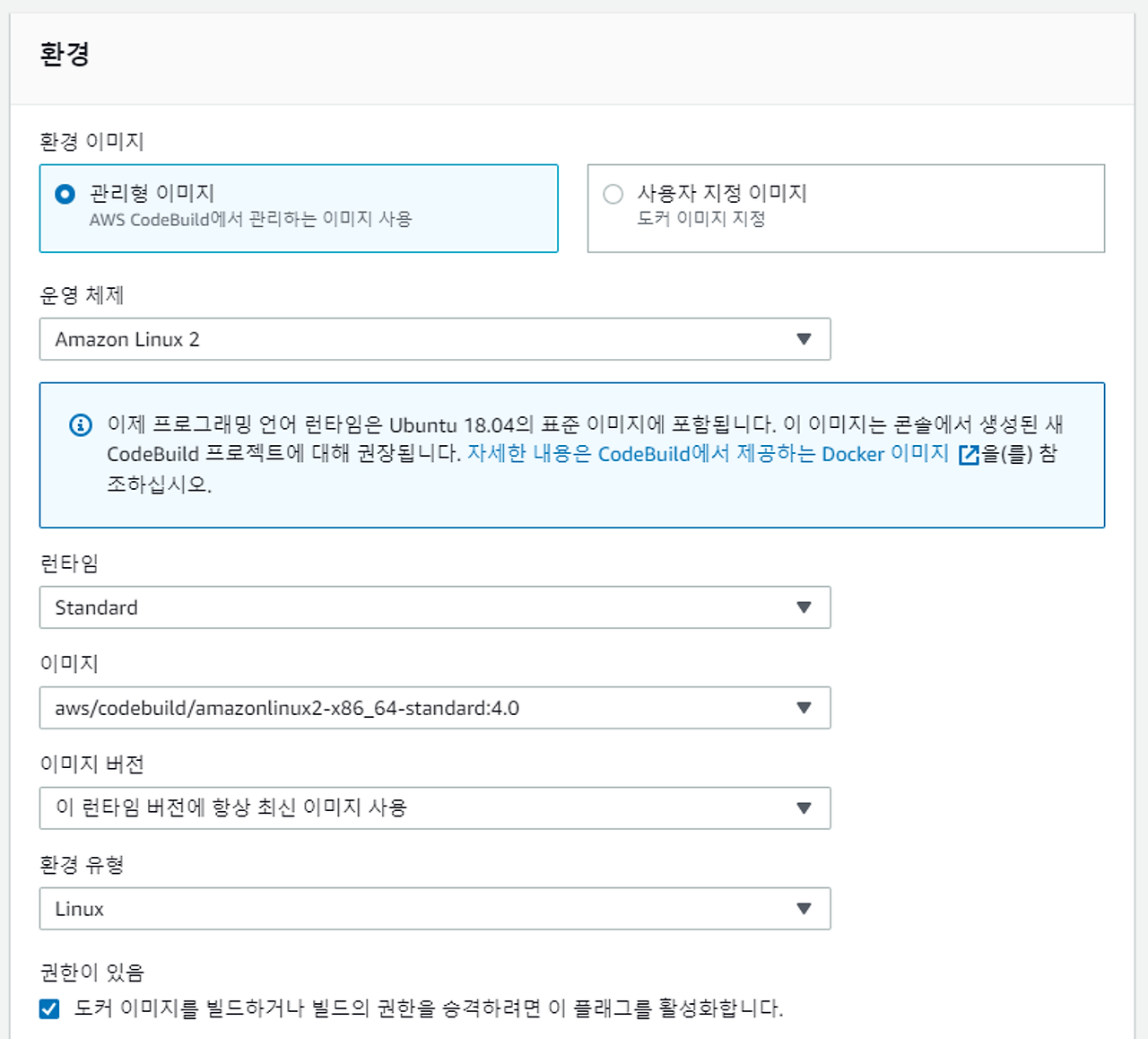
Task: Open the amazonlinux2-x86_64-standard:4.0 image dropdown
Action: [x=435, y=708]
